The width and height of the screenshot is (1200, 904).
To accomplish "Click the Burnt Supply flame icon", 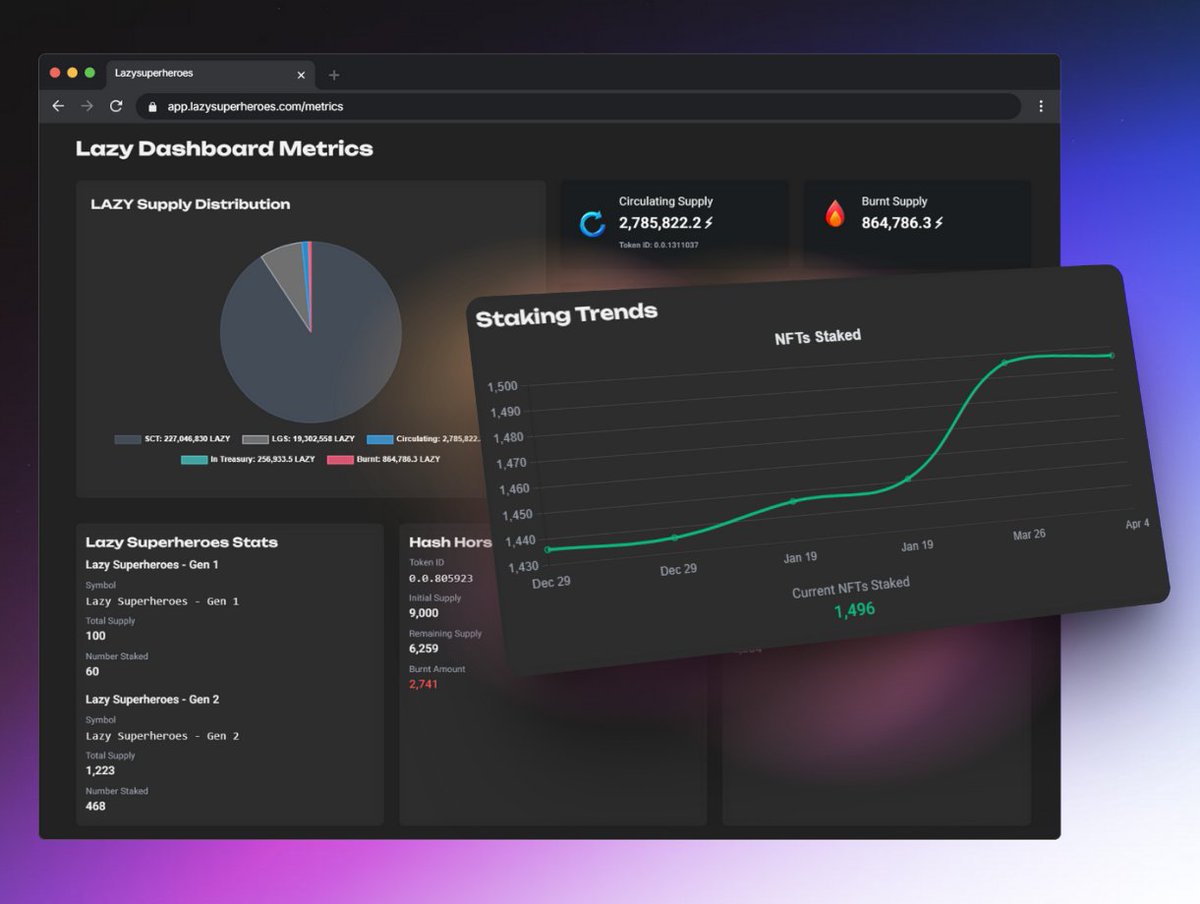I will click(x=835, y=213).
